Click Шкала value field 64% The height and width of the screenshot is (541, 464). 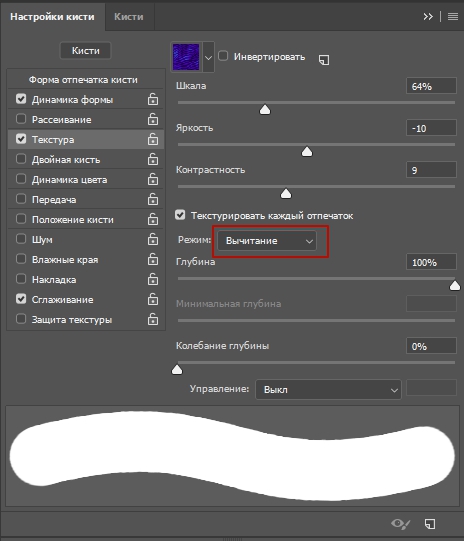[431, 86]
